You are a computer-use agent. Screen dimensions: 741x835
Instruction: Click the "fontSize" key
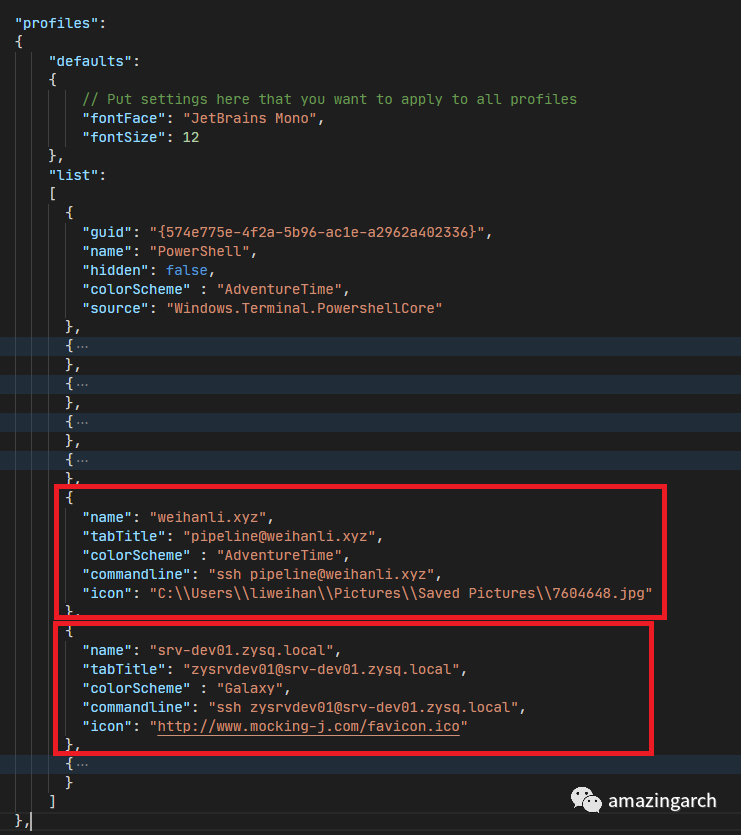pyautogui.click(x=124, y=137)
